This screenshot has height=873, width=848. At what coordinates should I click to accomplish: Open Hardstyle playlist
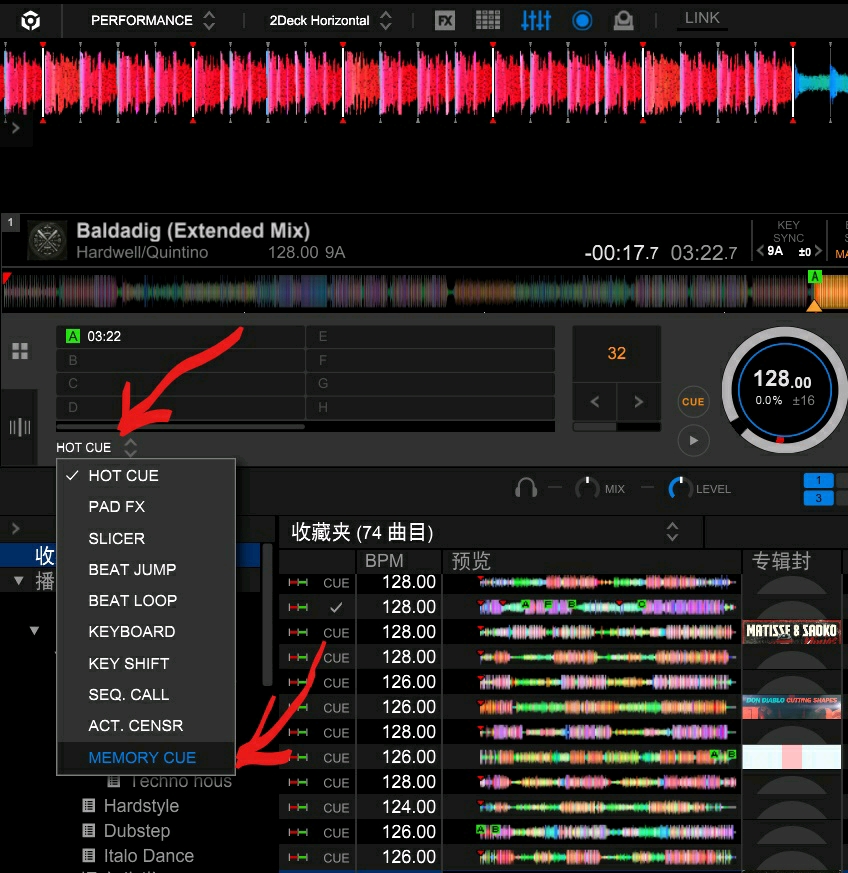coord(141,806)
